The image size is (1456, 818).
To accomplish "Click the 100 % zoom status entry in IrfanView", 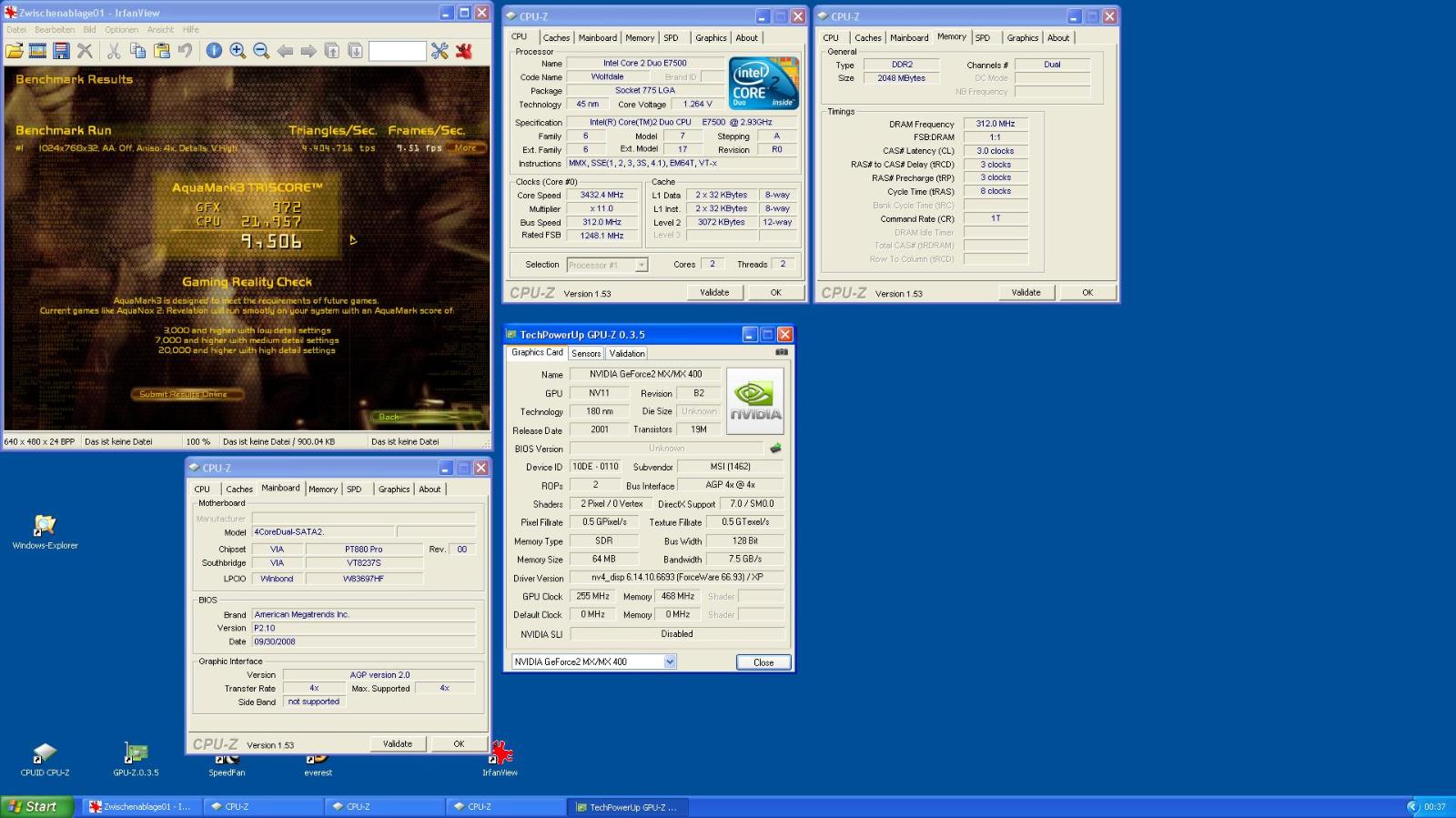I will pyautogui.click(x=198, y=441).
